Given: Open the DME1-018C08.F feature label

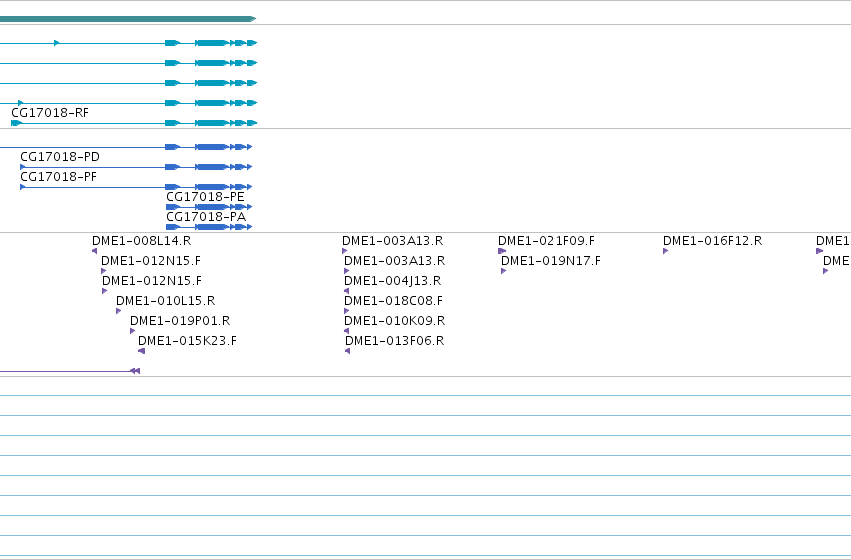Looking at the screenshot, I should [x=393, y=301].
